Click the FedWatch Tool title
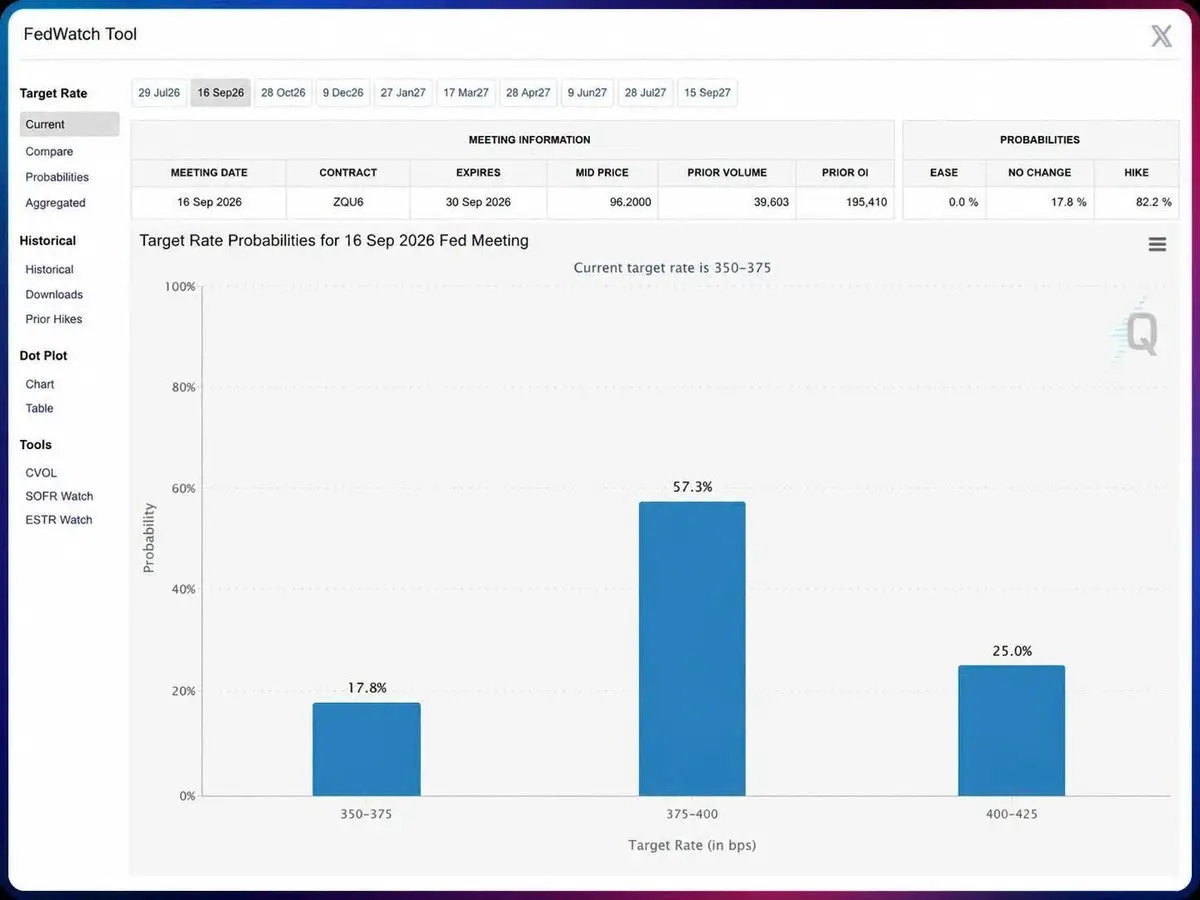Image resolution: width=1200 pixels, height=900 pixels. 80,34
